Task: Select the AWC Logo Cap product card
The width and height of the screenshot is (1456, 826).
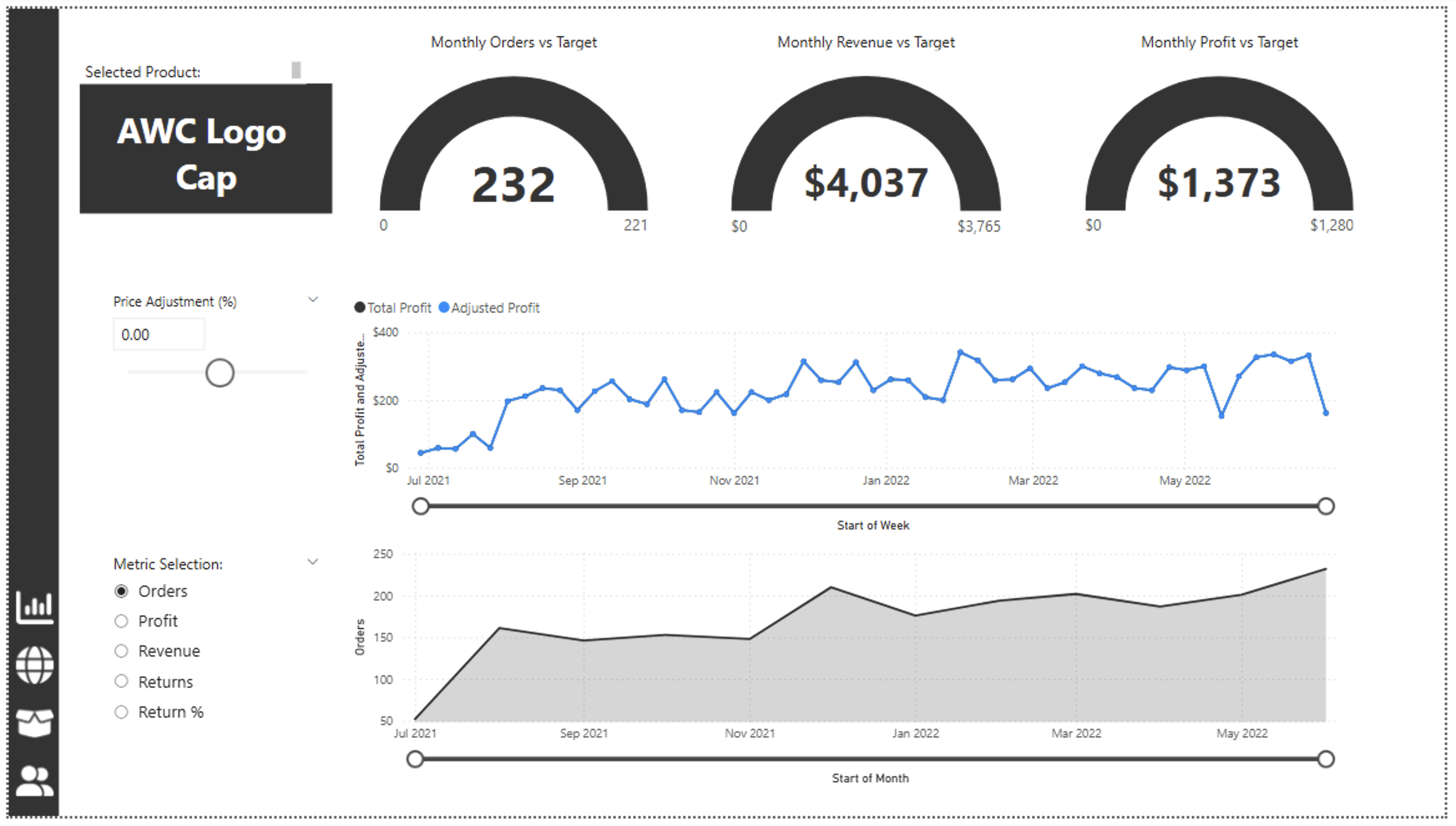Action: pos(206,149)
